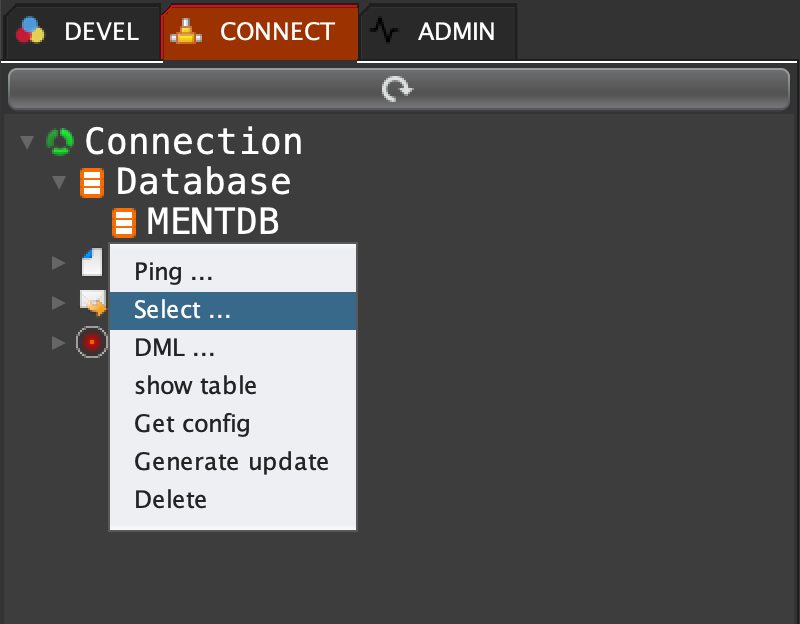Click the green Connection node icon
The width and height of the screenshot is (800, 624).
click(60, 142)
